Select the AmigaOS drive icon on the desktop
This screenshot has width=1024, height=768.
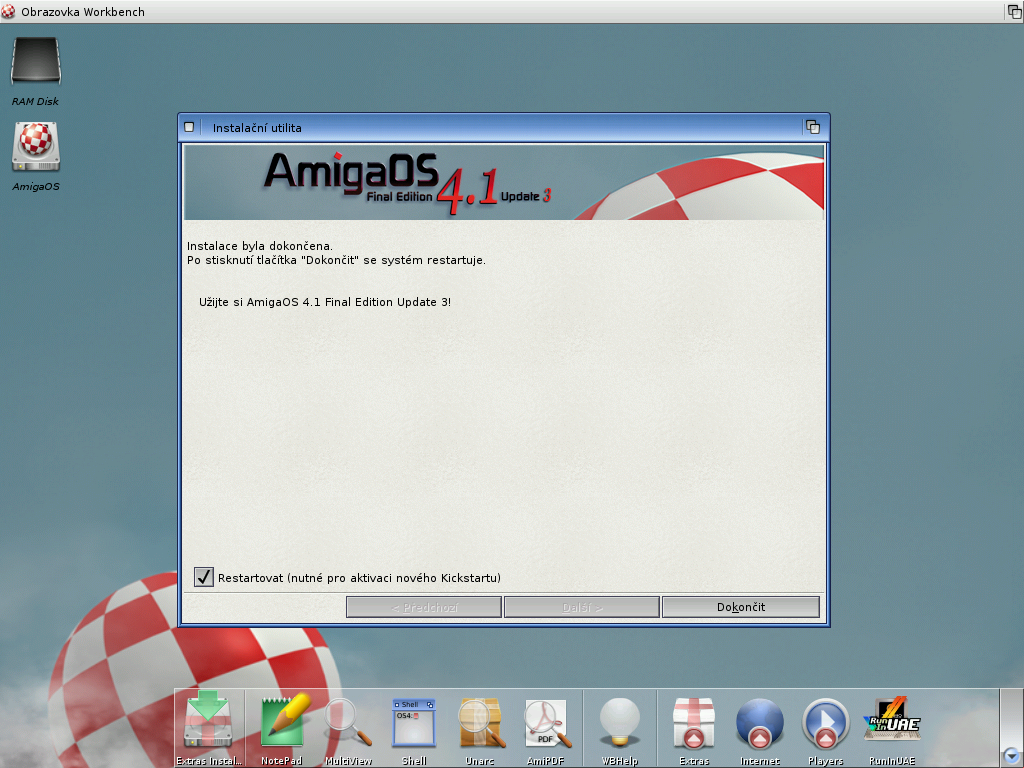(36, 147)
